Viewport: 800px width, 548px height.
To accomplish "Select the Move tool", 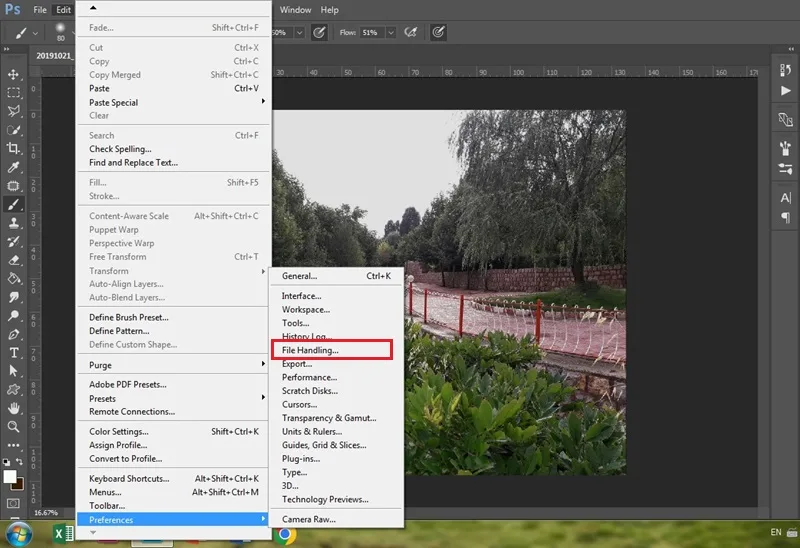I will (x=13, y=74).
